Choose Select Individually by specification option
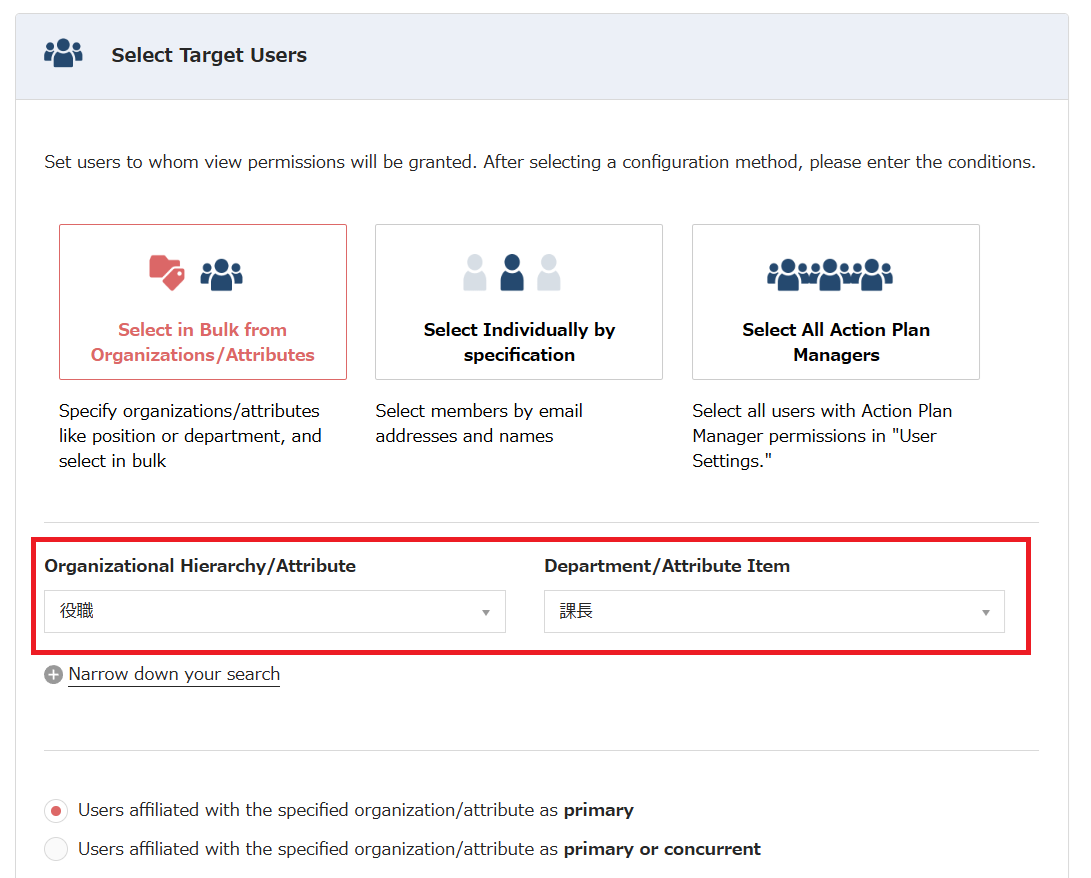 (518, 302)
